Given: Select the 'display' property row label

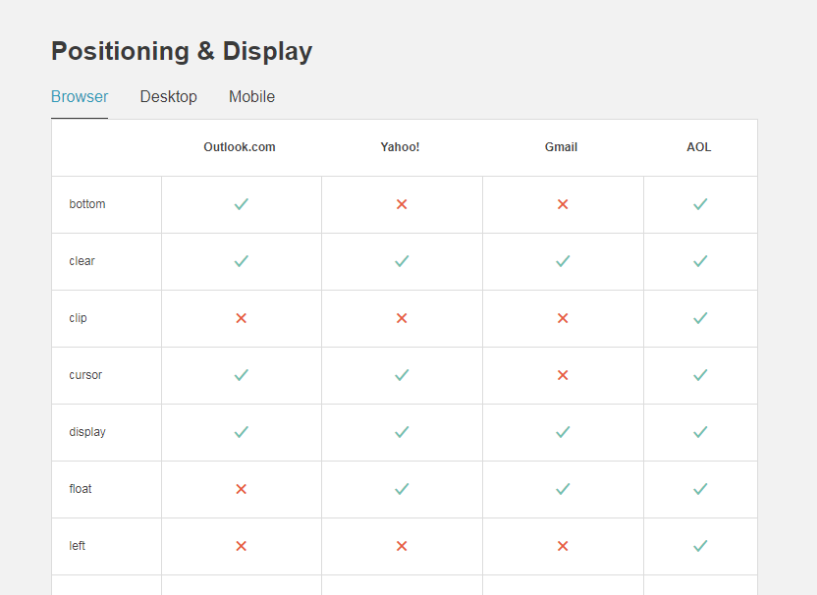Looking at the screenshot, I should tap(87, 432).
